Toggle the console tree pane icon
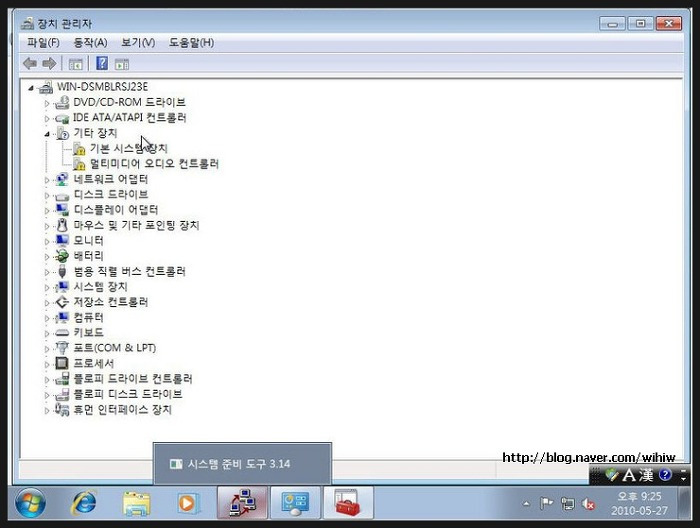 pyautogui.click(x=76, y=64)
